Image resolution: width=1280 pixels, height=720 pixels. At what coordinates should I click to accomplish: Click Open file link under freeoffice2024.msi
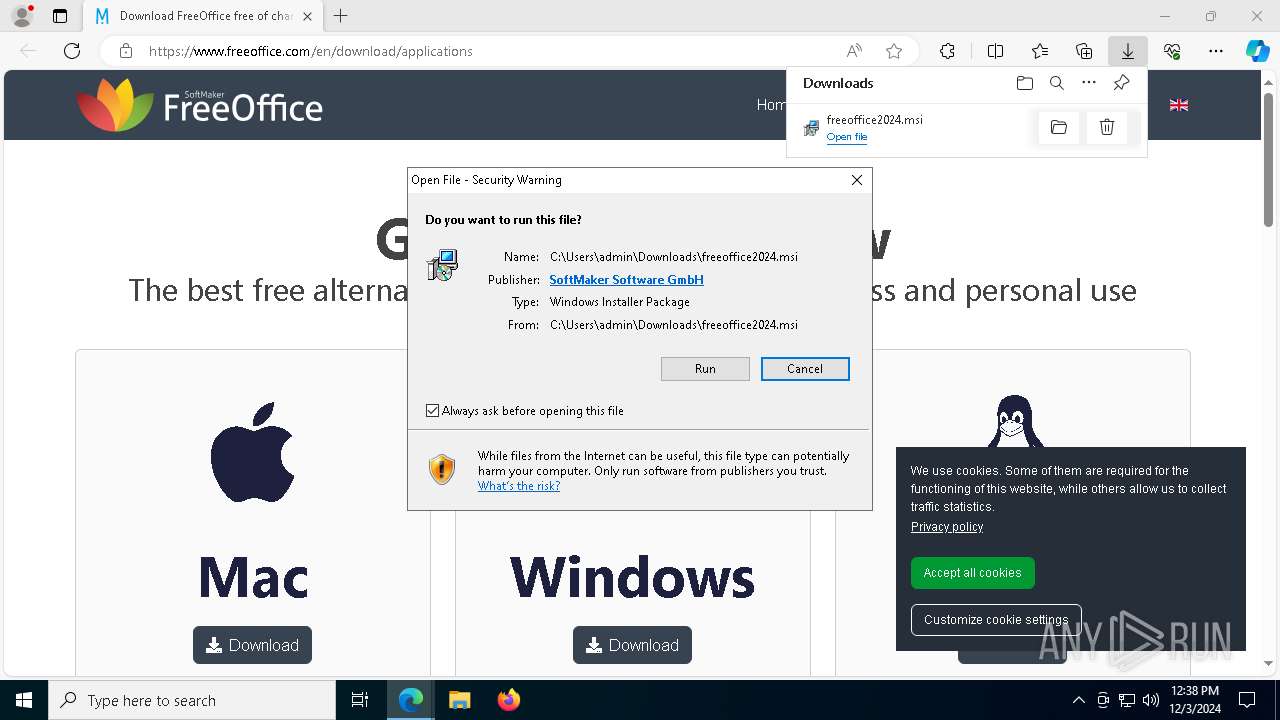[846, 137]
